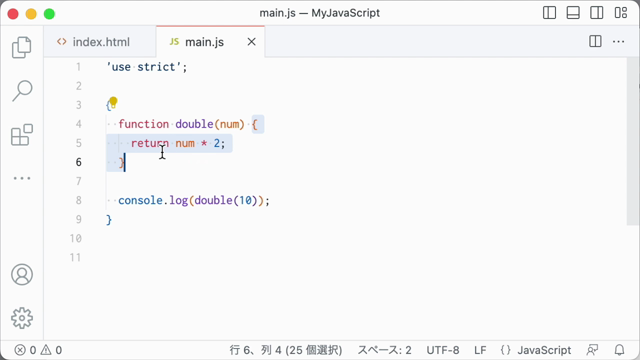Open the Search view in sidebar

pos(22,91)
